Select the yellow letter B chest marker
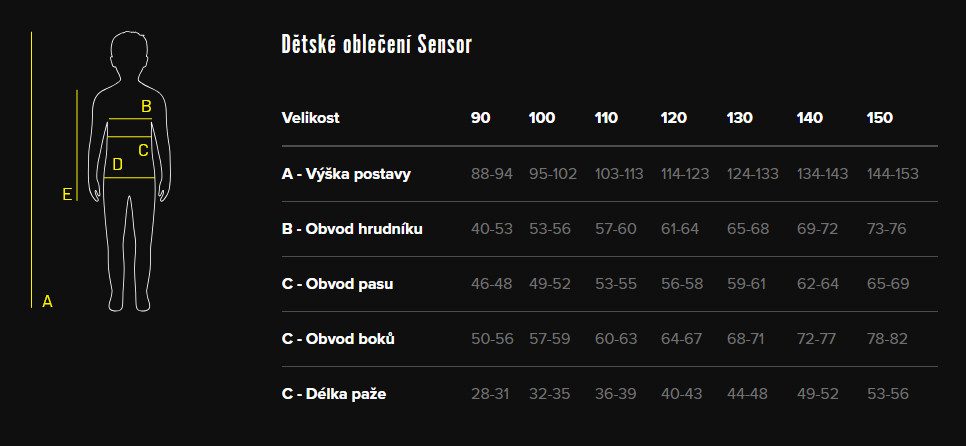Image resolution: width=966 pixels, height=446 pixels. [x=146, y=107]
